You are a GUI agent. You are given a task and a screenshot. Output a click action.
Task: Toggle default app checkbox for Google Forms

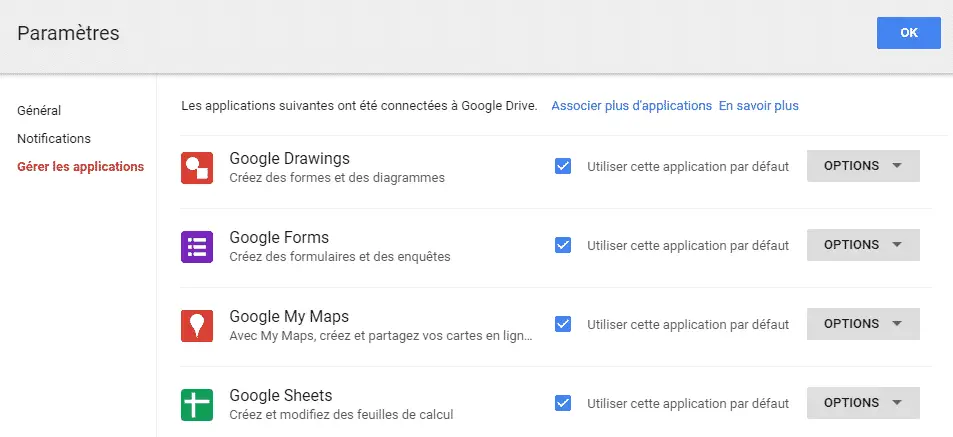click(x=563, y=245)
